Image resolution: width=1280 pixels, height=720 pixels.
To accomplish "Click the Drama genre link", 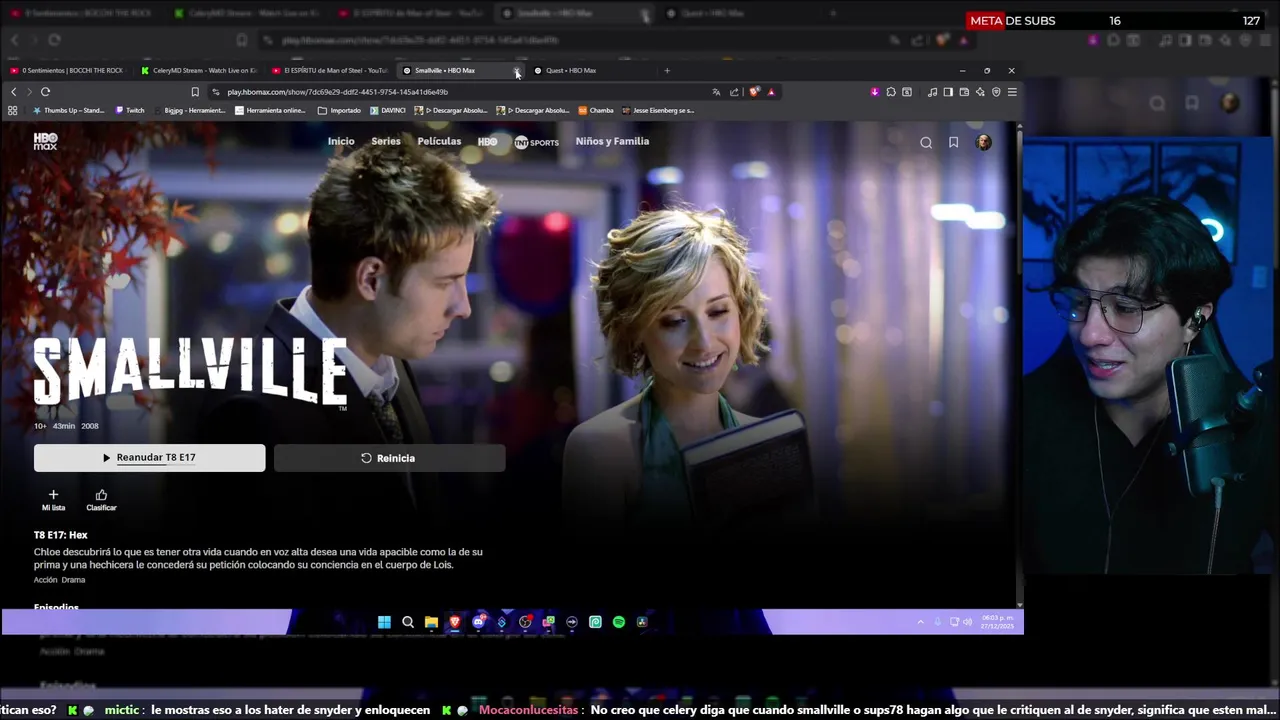I will (73, 580).
